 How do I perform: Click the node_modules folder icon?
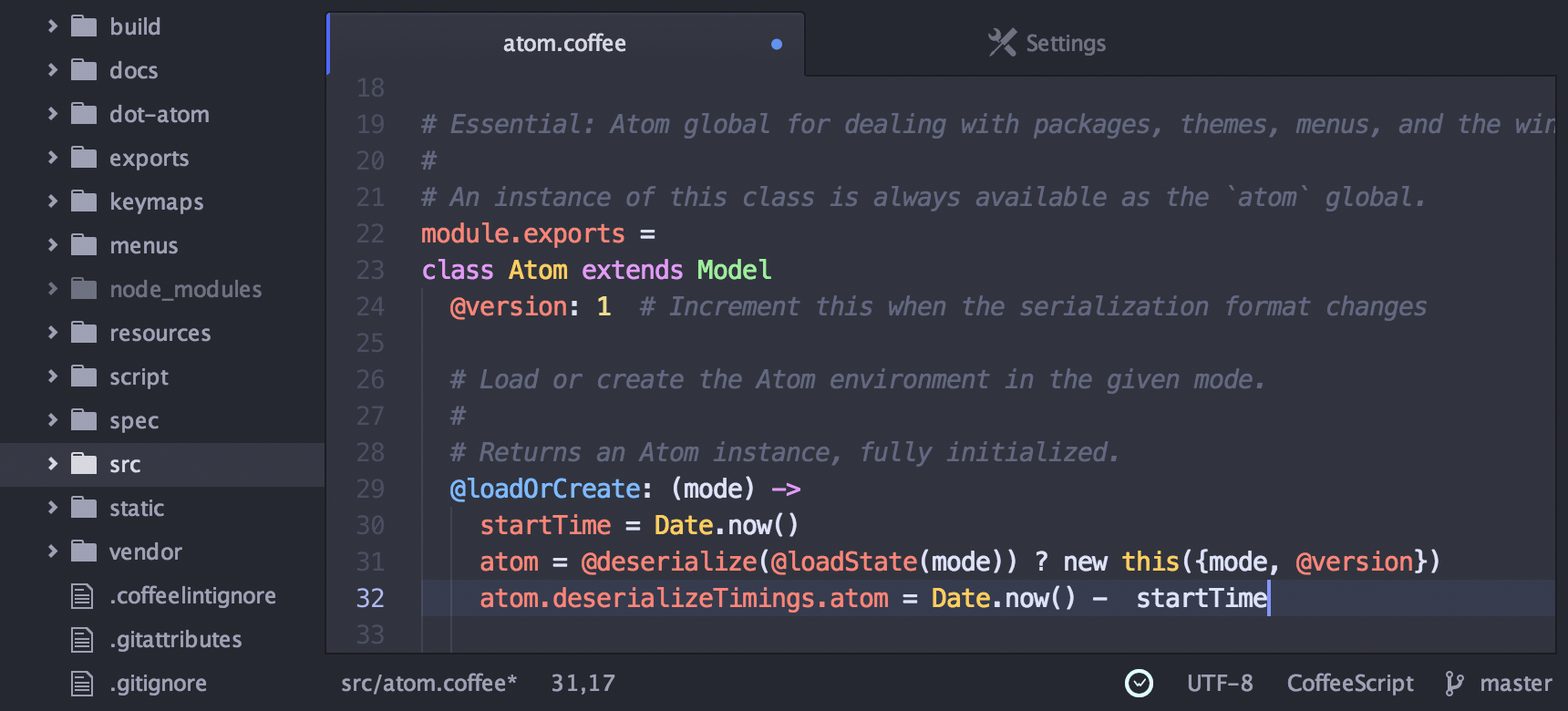(84, 288)
